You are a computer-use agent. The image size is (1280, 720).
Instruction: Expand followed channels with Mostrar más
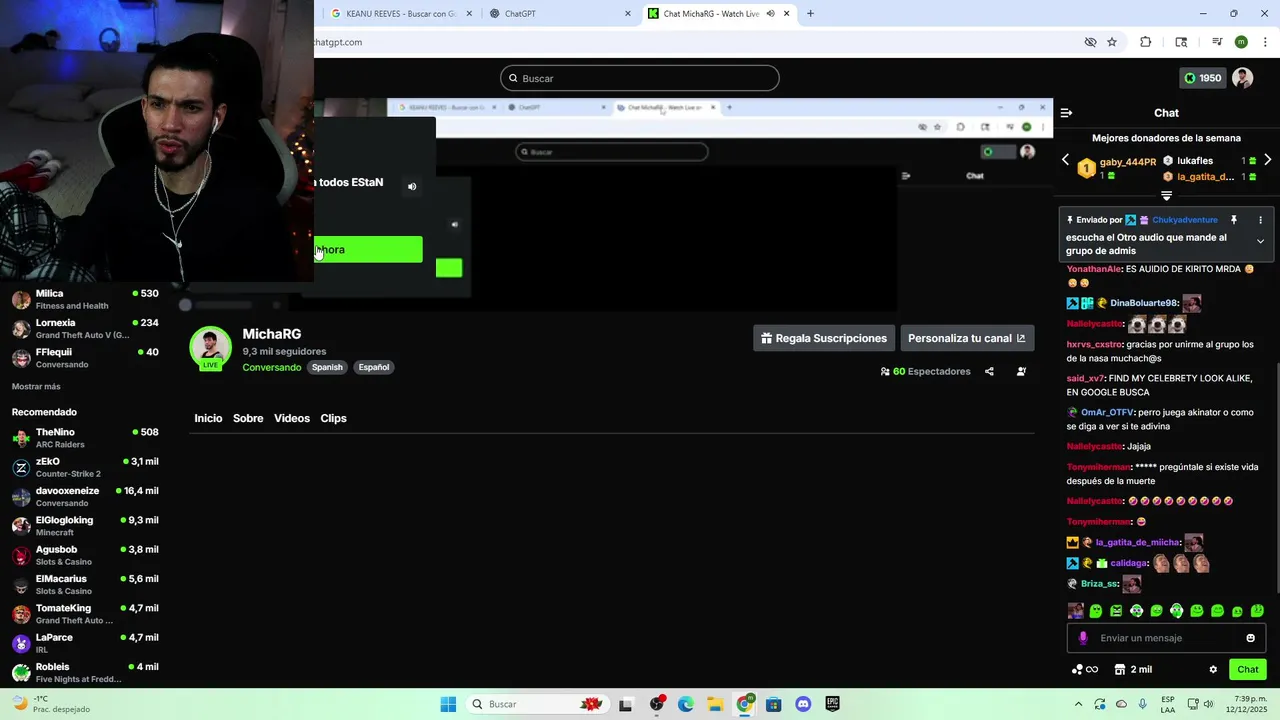pyautogui.click(x=36, y=386)
